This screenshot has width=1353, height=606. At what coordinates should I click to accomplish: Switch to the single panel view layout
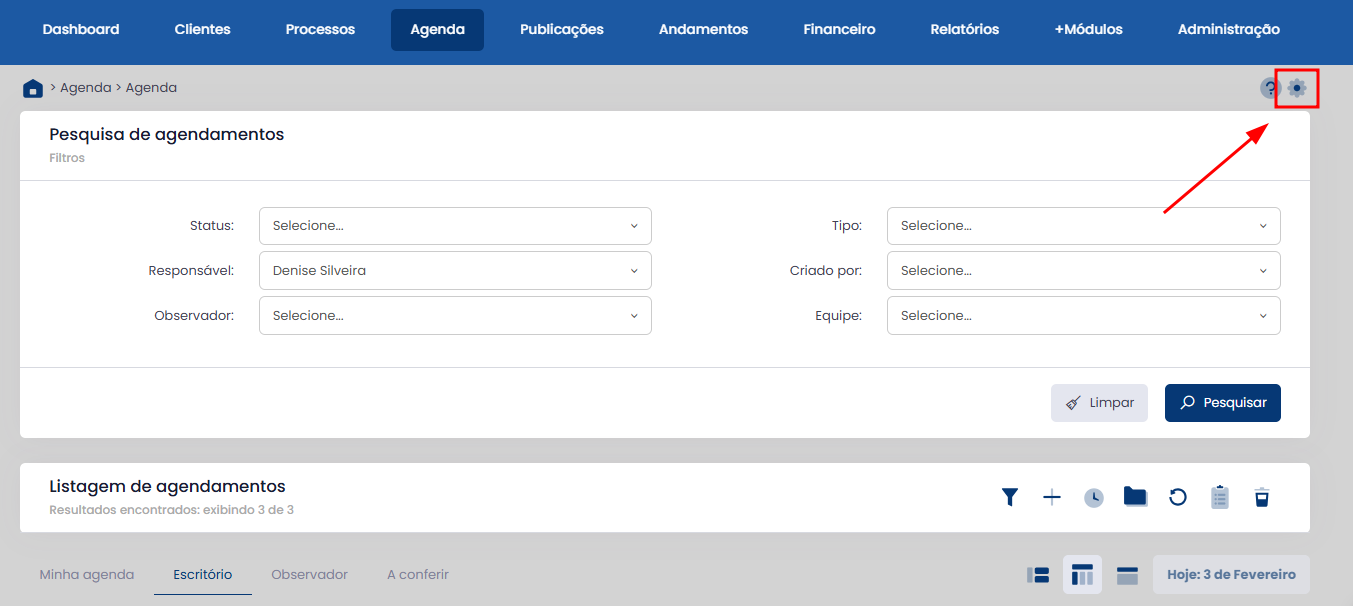point(1127,575)
